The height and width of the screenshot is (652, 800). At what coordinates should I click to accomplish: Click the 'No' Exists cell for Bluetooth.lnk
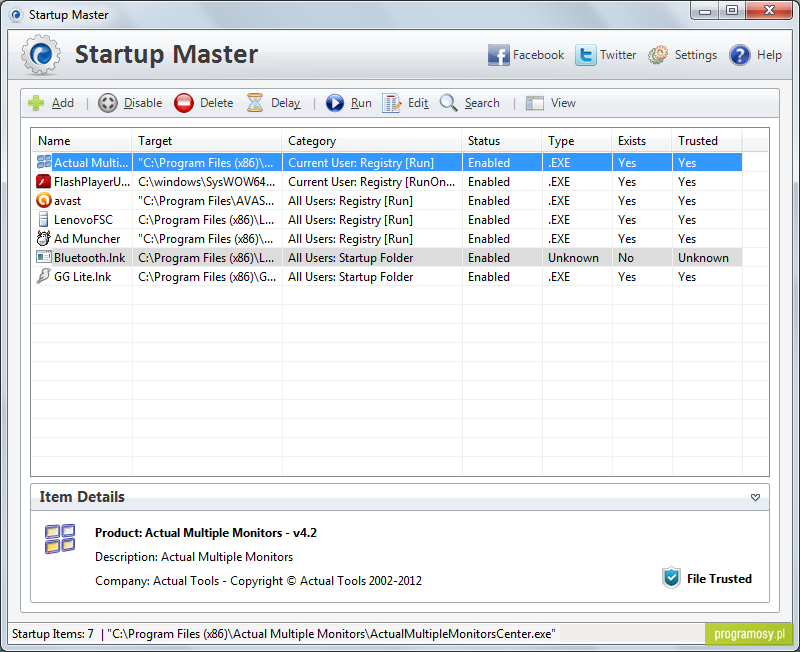[x=642, y=258]
